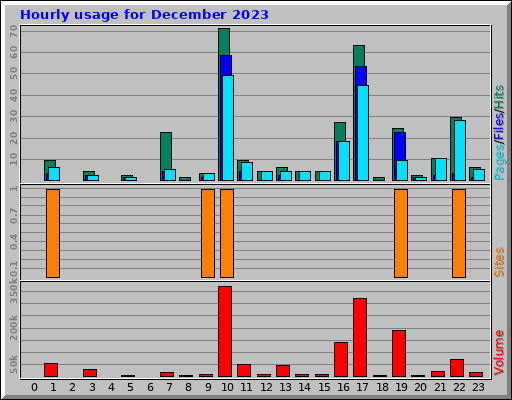Click the red Volume bar at hour 3

(x=90, y=373)
